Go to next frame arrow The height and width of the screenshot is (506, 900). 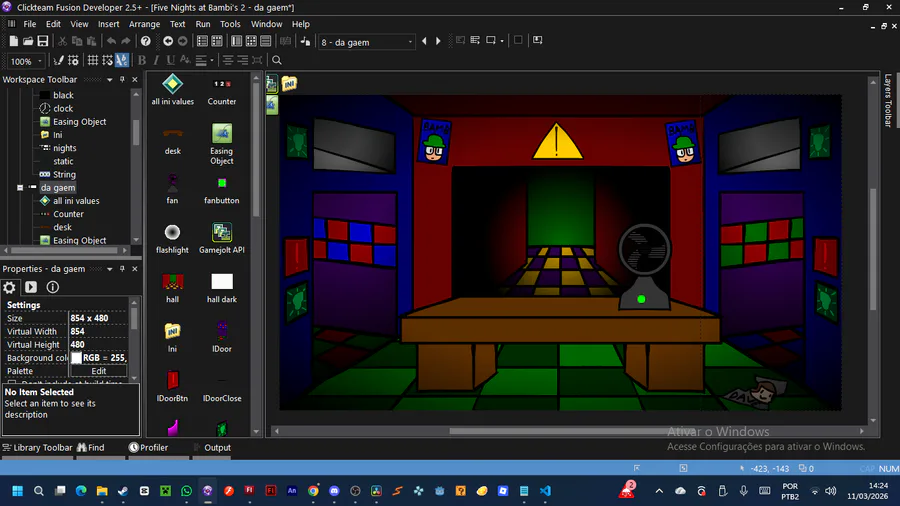[x=438, y=41]
